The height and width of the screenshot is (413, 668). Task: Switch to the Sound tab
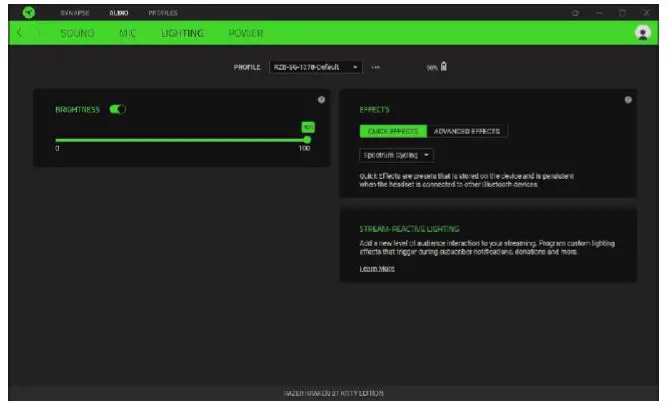[x=77, y=33]
